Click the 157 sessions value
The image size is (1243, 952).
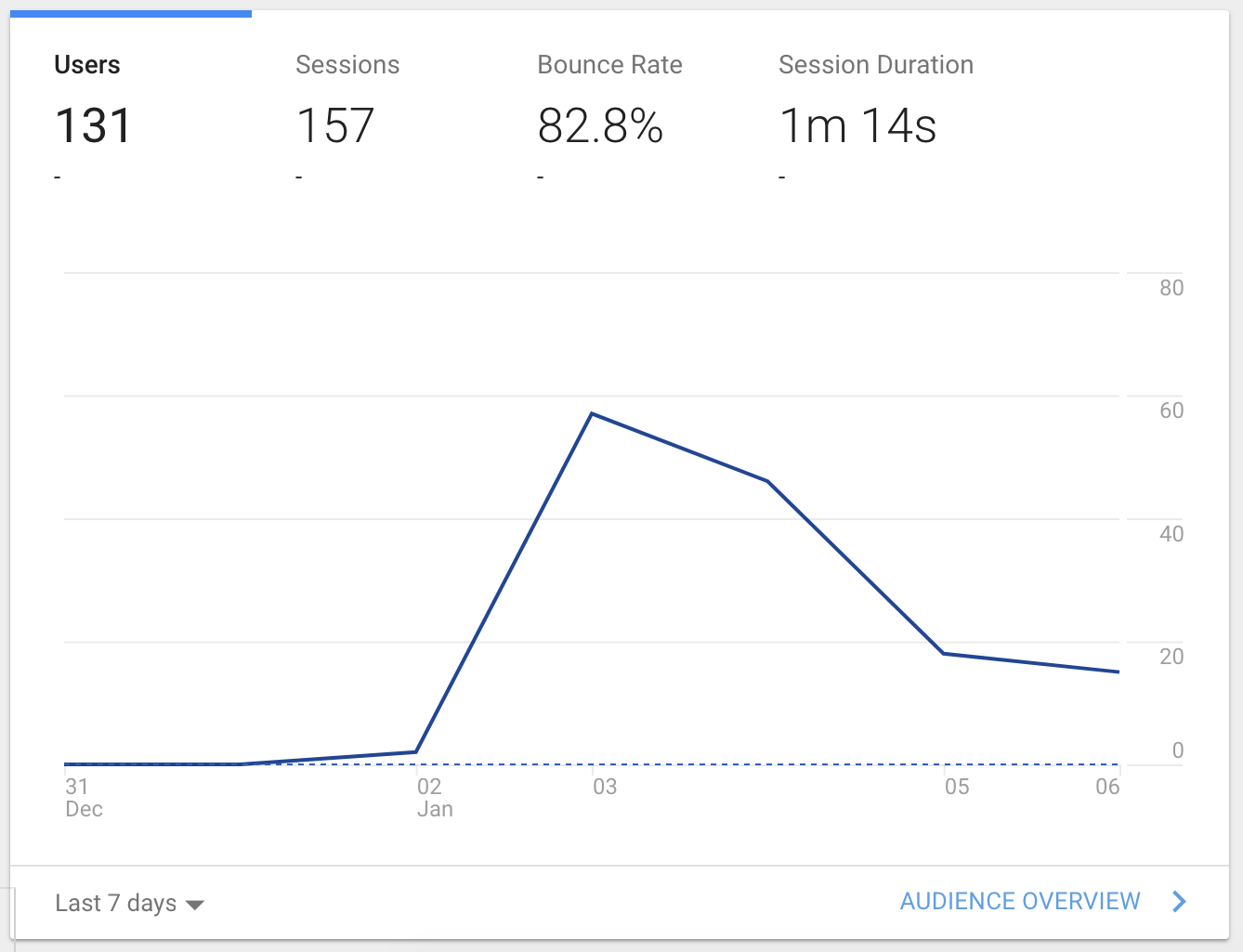tap(335, 126)
